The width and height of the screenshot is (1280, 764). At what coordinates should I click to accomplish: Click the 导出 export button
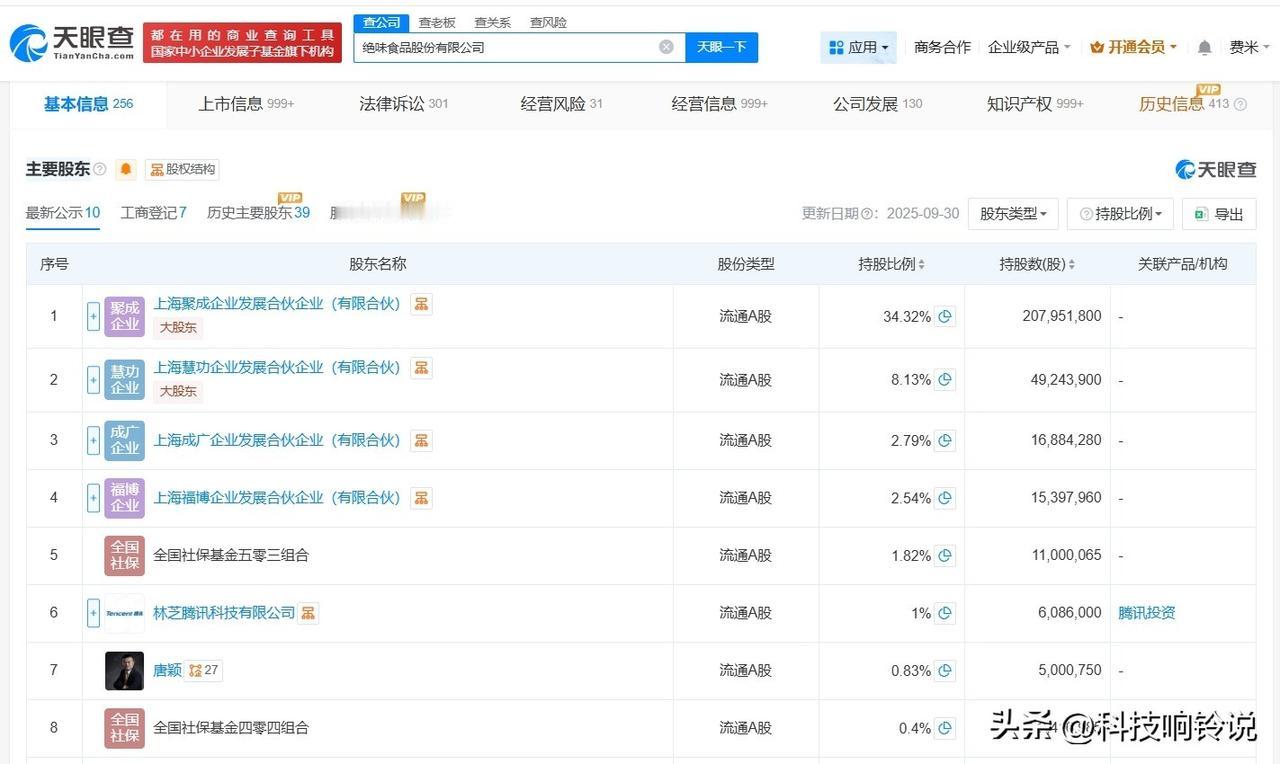pyautogui.click(x=1219, y=214)
